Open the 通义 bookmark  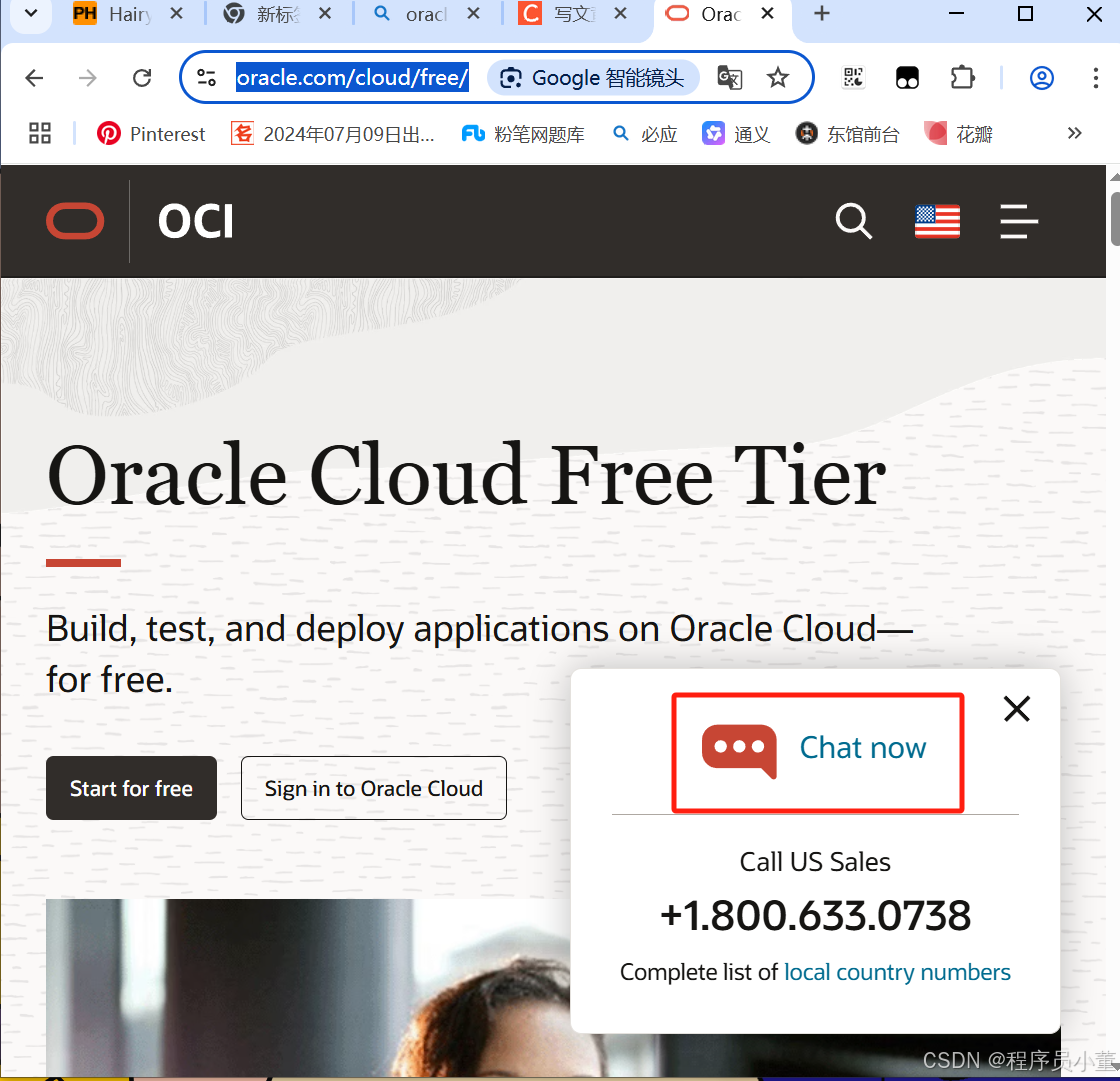coord(736,134)
